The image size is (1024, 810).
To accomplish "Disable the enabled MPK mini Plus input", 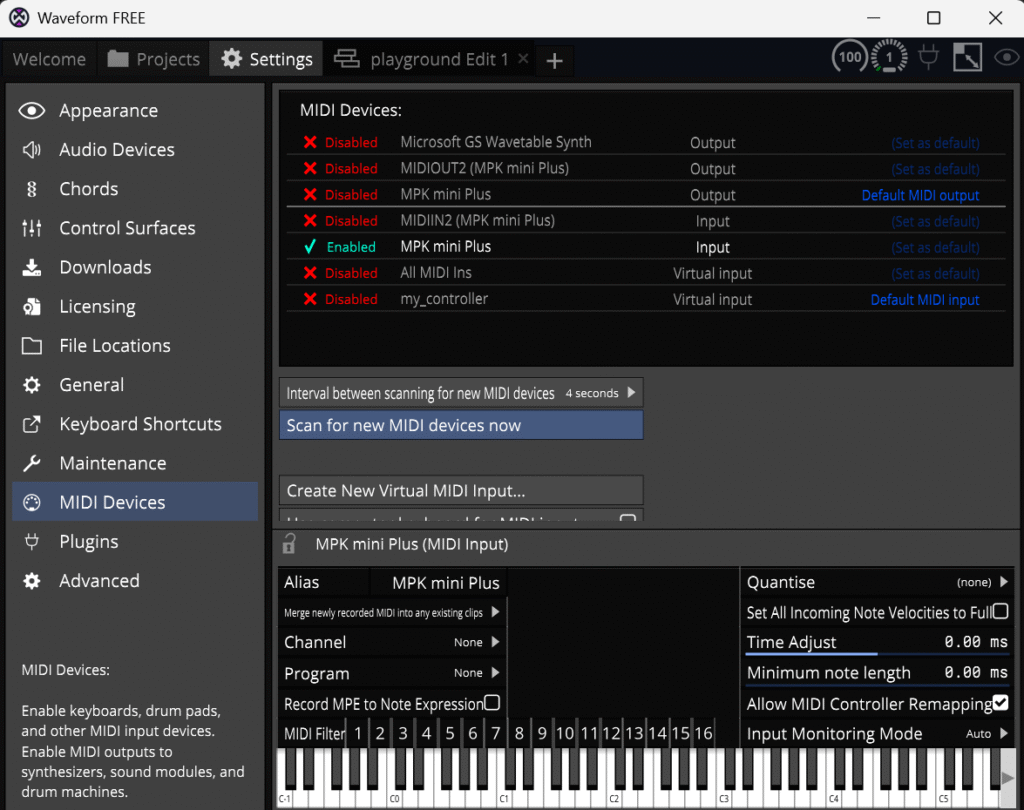I will [x=340, y=247].
